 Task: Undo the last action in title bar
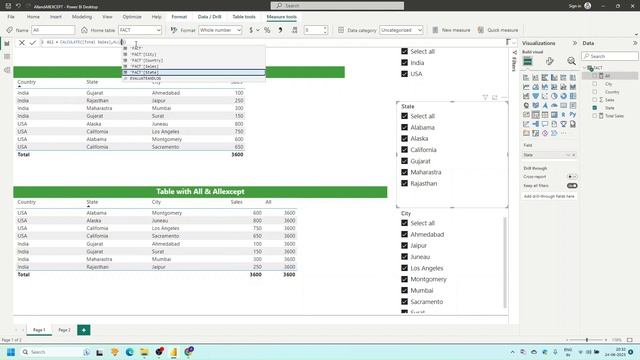point(18,6)
